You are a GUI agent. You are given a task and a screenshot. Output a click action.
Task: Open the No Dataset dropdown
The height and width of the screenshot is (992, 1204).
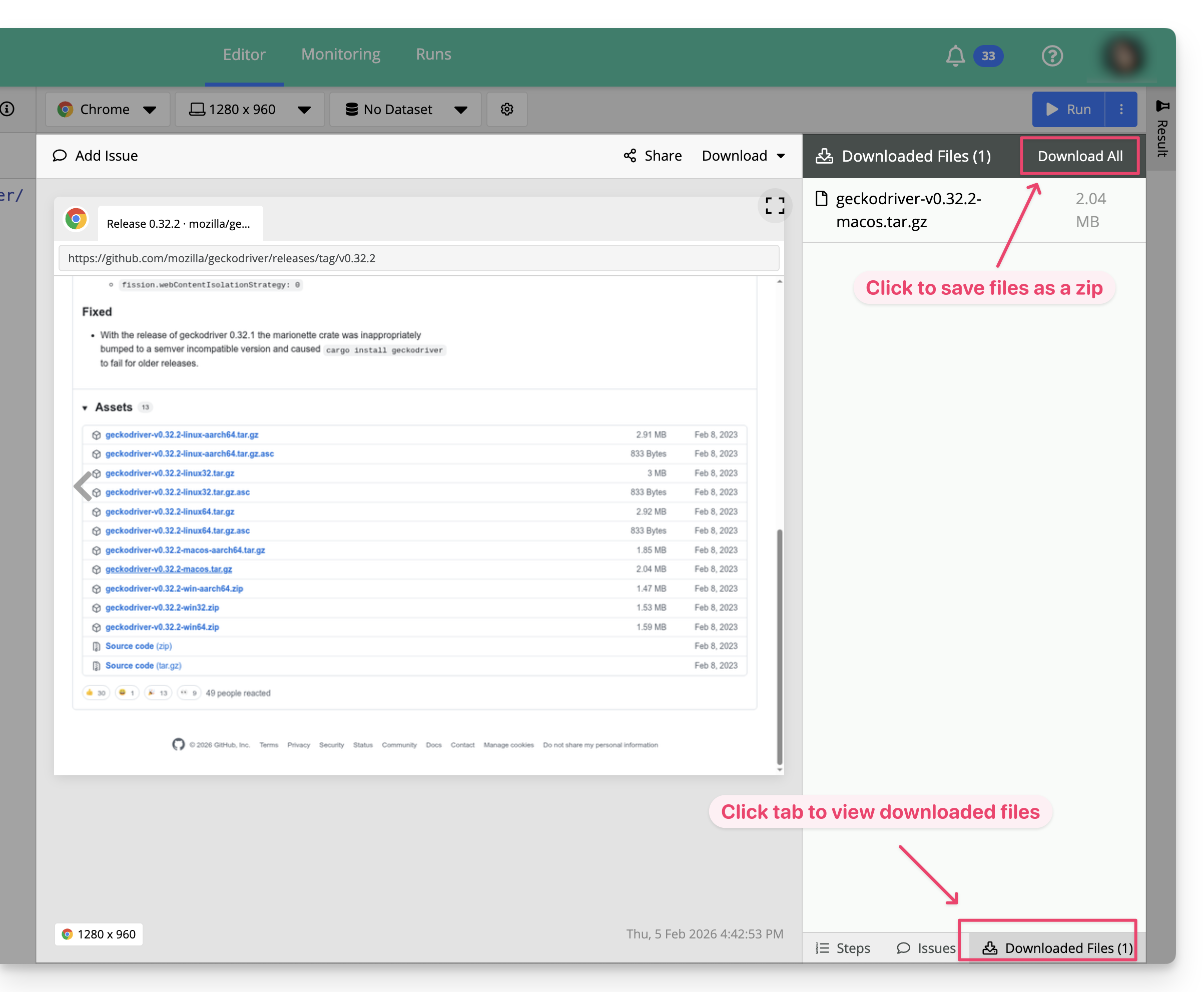(x=405, y=109)
